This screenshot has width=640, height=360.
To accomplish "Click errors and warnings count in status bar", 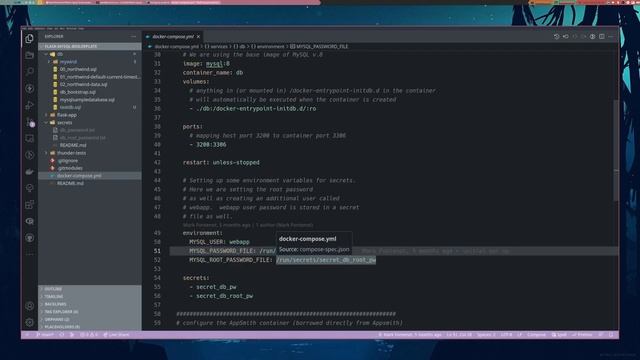I will click(x=89, y=335).
